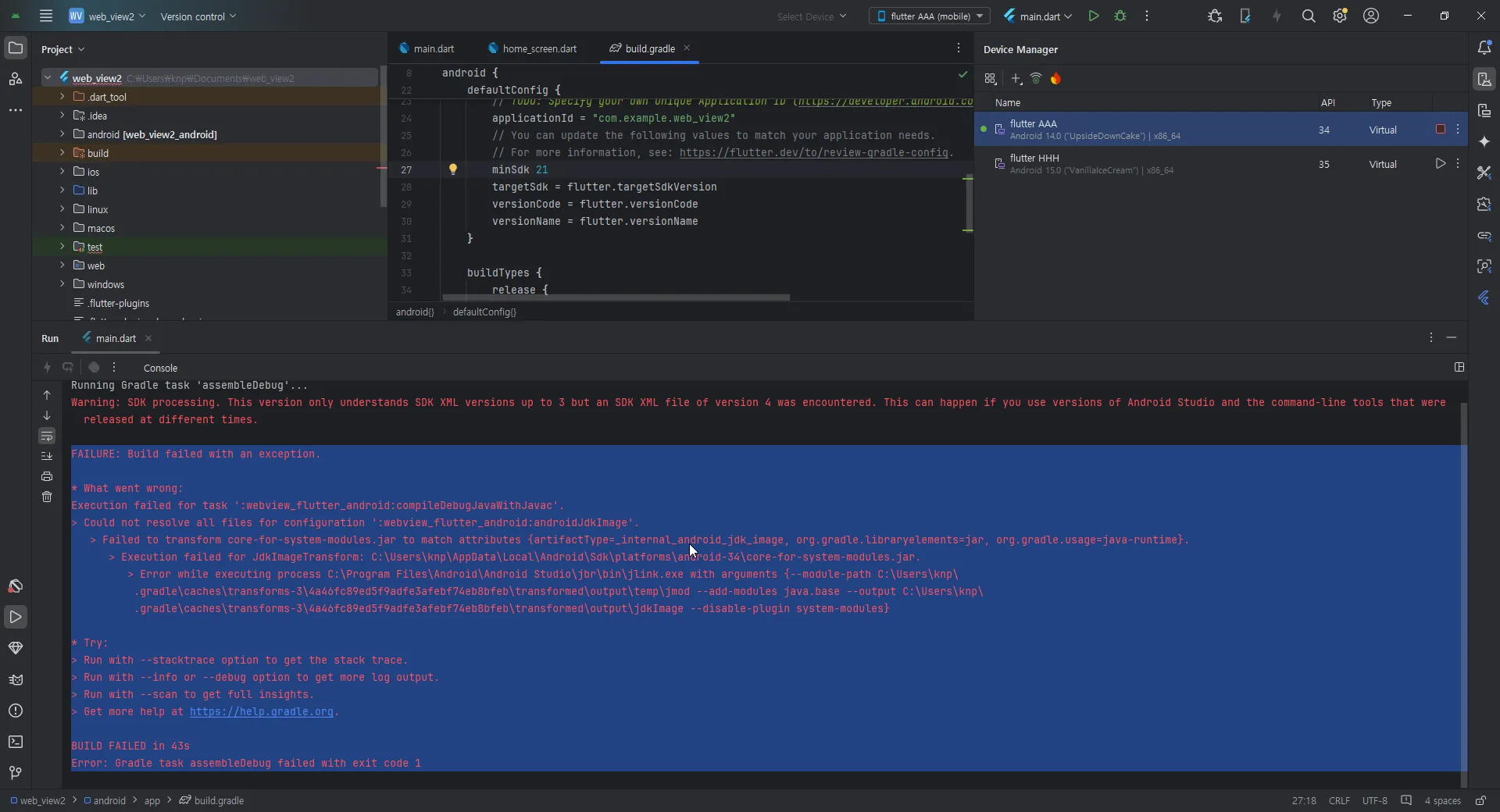Collapse the web_view2 root project node

48,77
